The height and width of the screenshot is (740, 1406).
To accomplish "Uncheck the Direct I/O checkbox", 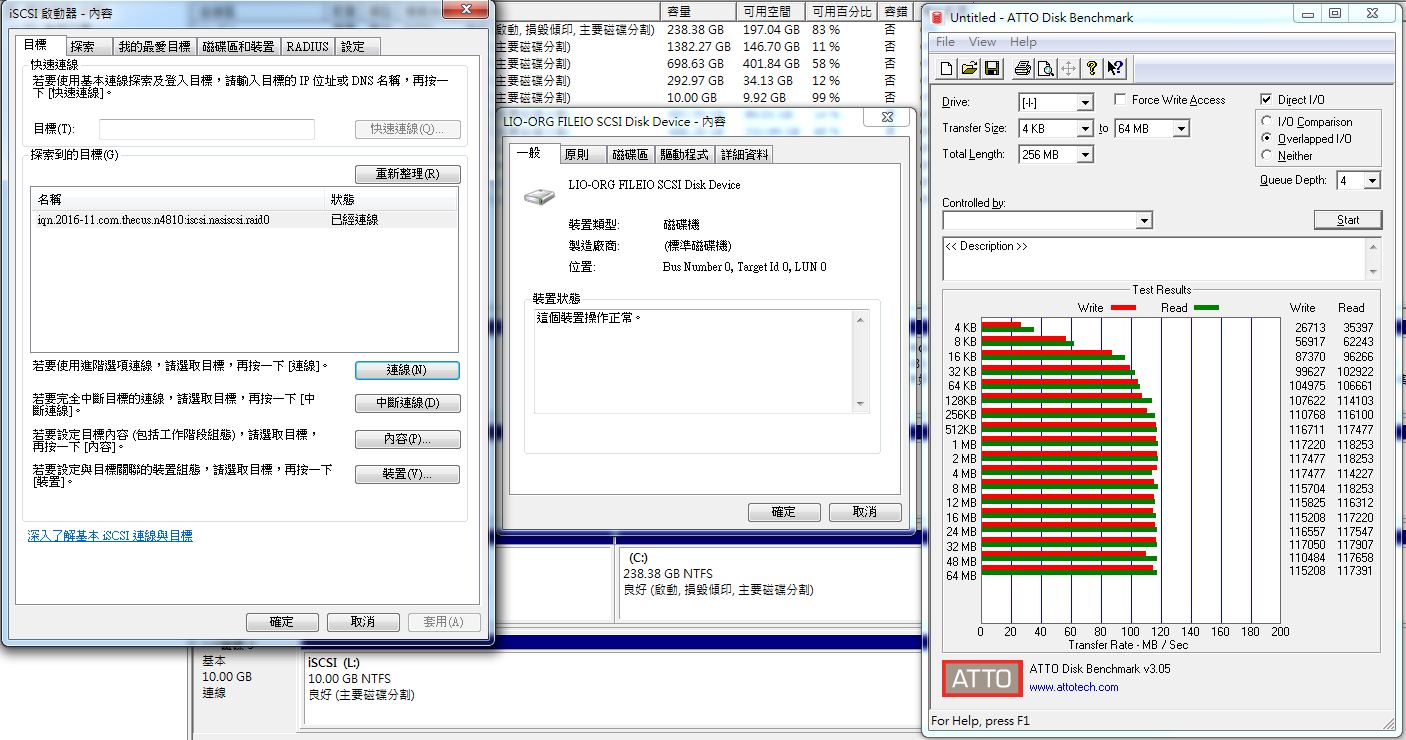I will coord(1268,100).
